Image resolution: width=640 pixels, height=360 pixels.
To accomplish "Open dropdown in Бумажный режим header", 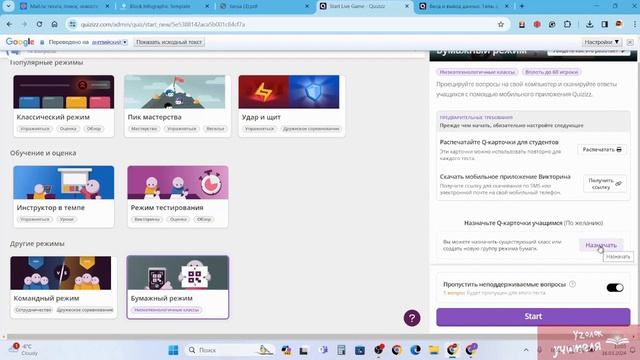I will coord(588,52).
